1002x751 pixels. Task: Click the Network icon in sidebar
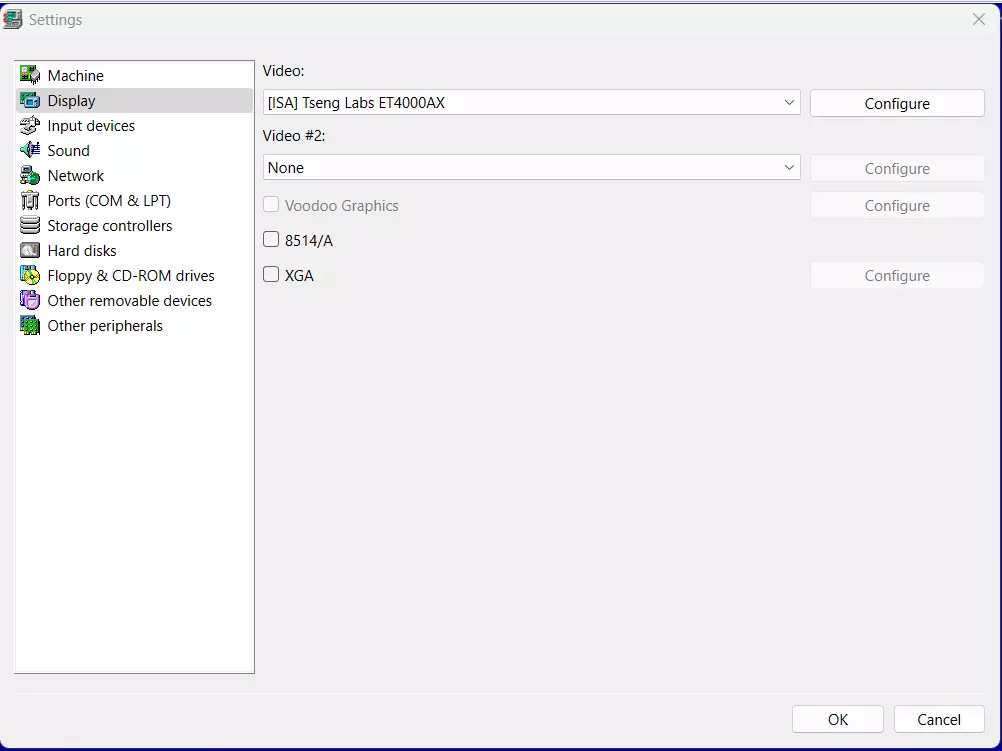[x=29, y=175]
